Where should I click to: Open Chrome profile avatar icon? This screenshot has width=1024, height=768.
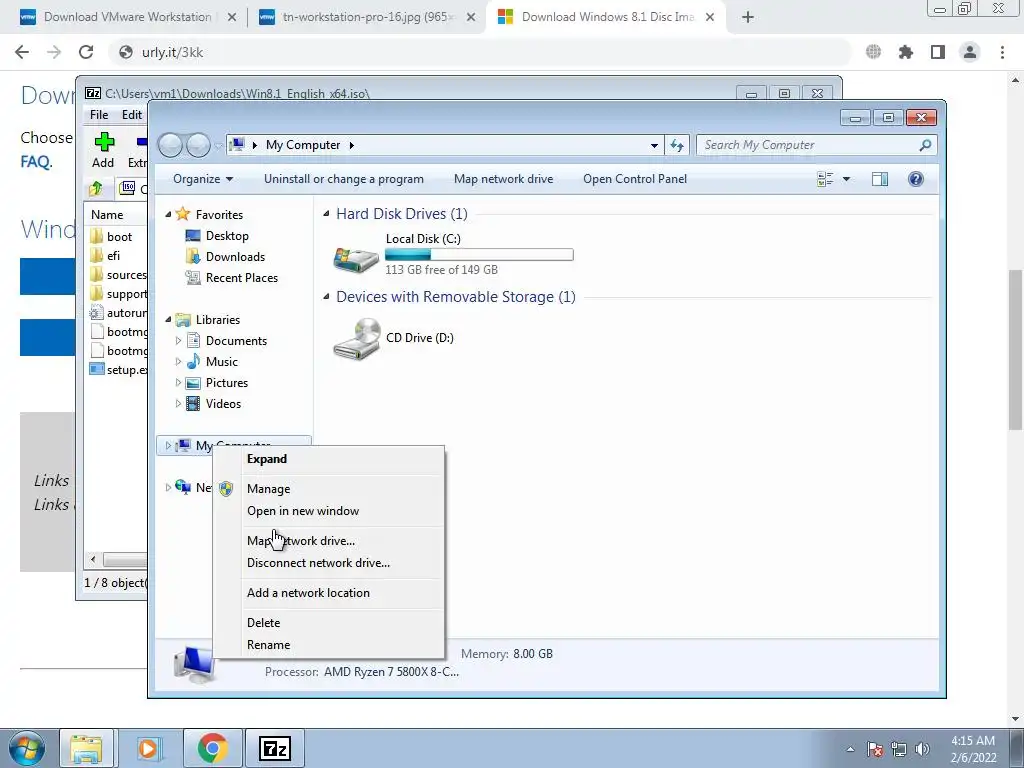(970, 52)
